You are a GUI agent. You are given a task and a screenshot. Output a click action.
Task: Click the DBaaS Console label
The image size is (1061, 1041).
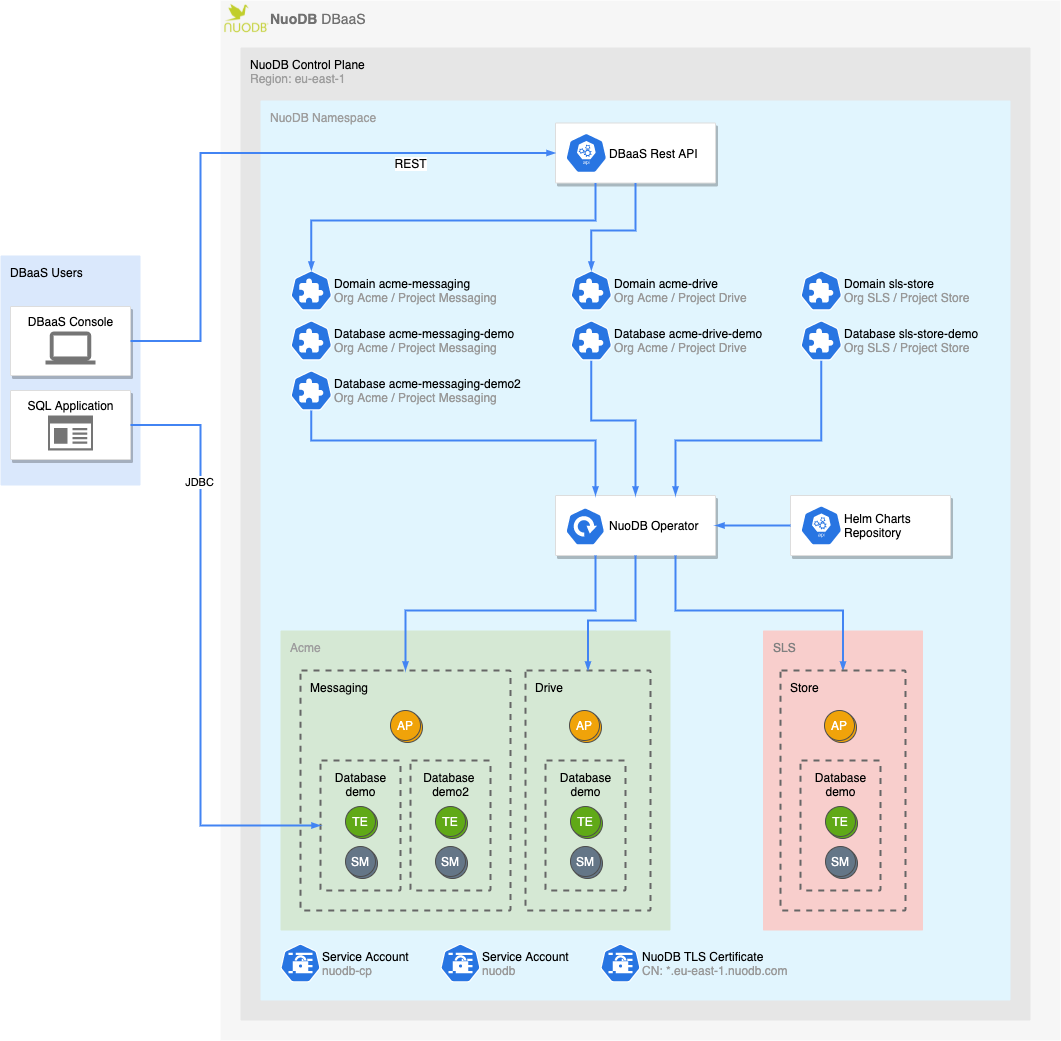point(70,322)
